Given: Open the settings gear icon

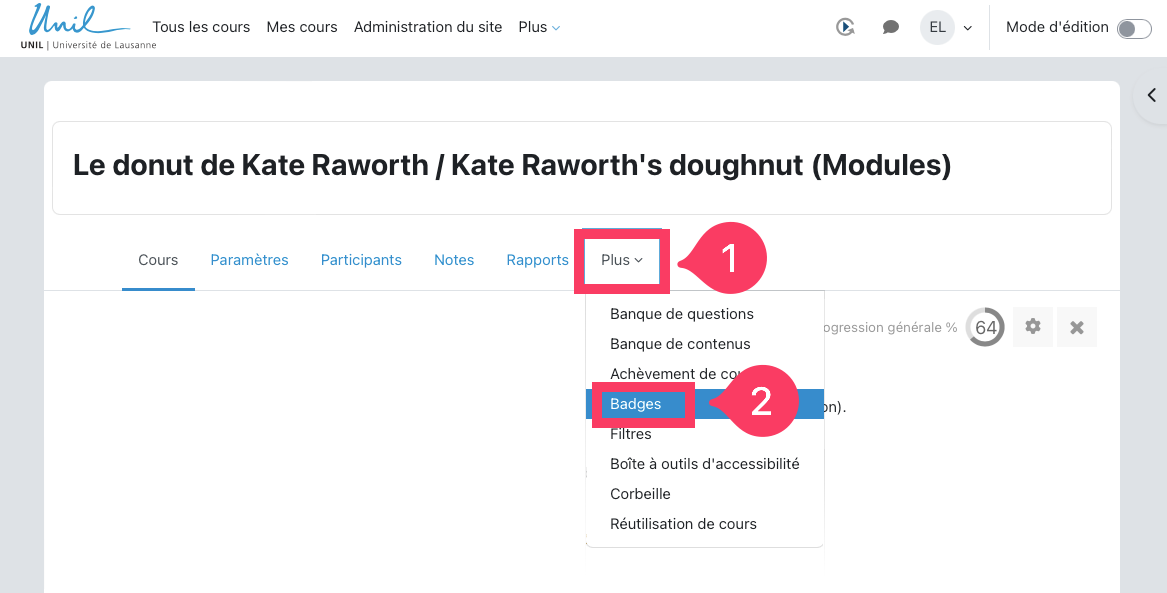Looking at the screenshot, I should pos(1033,327).
